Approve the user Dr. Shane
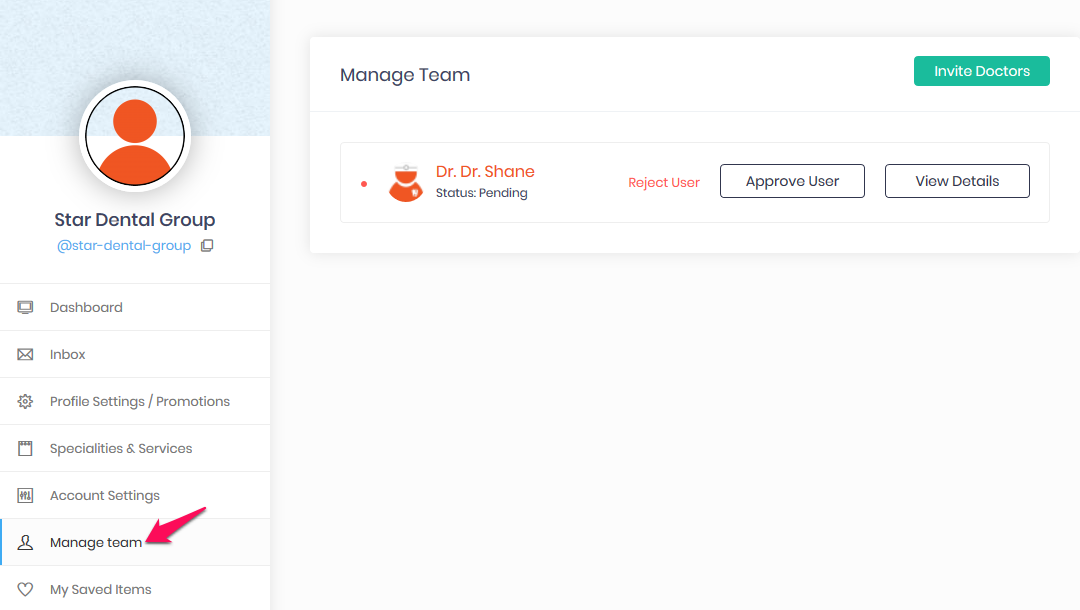The height and width of the screenshot is (610, 1080). [792, 181]
